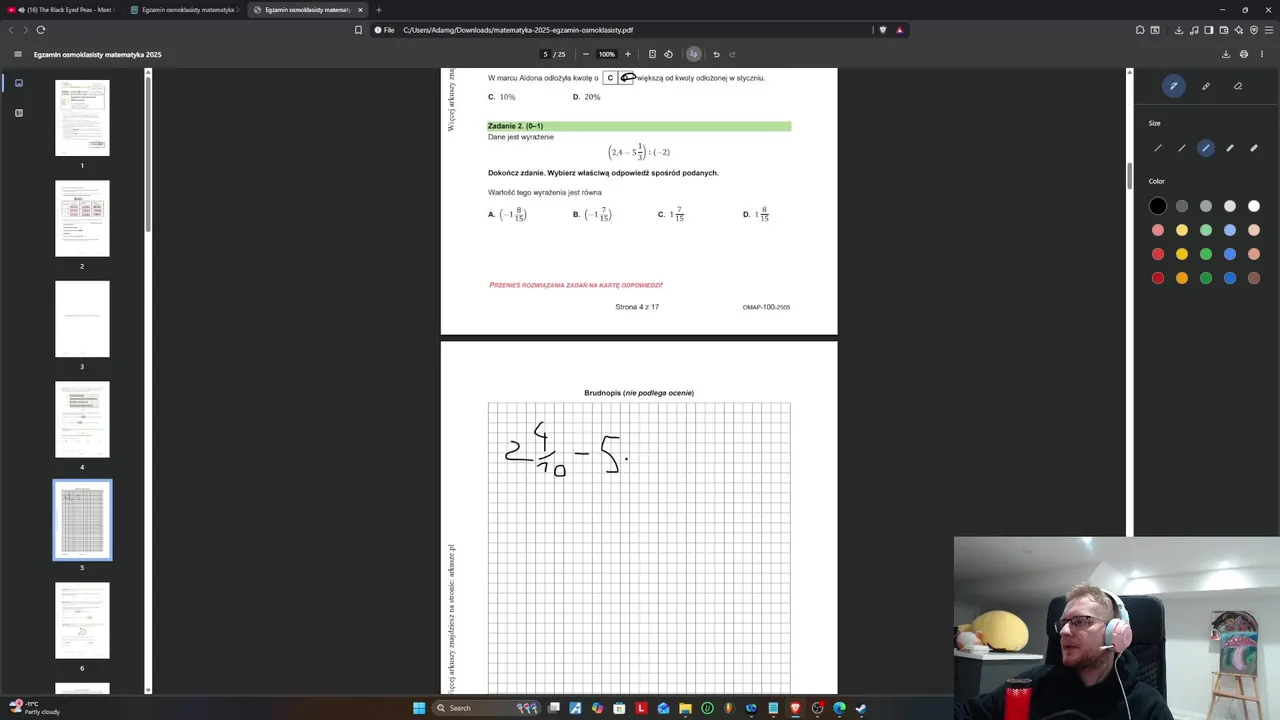The image size is (1280, 720).
Task: Open page 1 thumbnail
Action: [82, 118]
